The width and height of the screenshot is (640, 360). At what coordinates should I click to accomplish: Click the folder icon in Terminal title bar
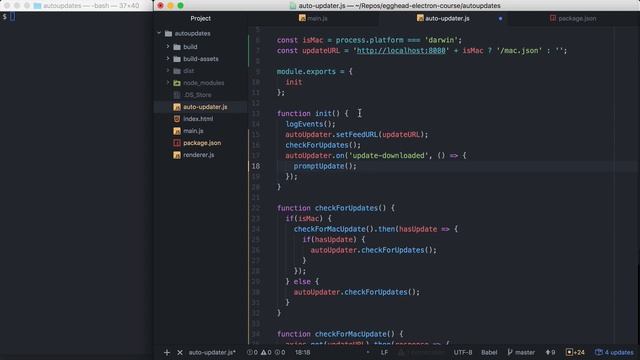37,6
